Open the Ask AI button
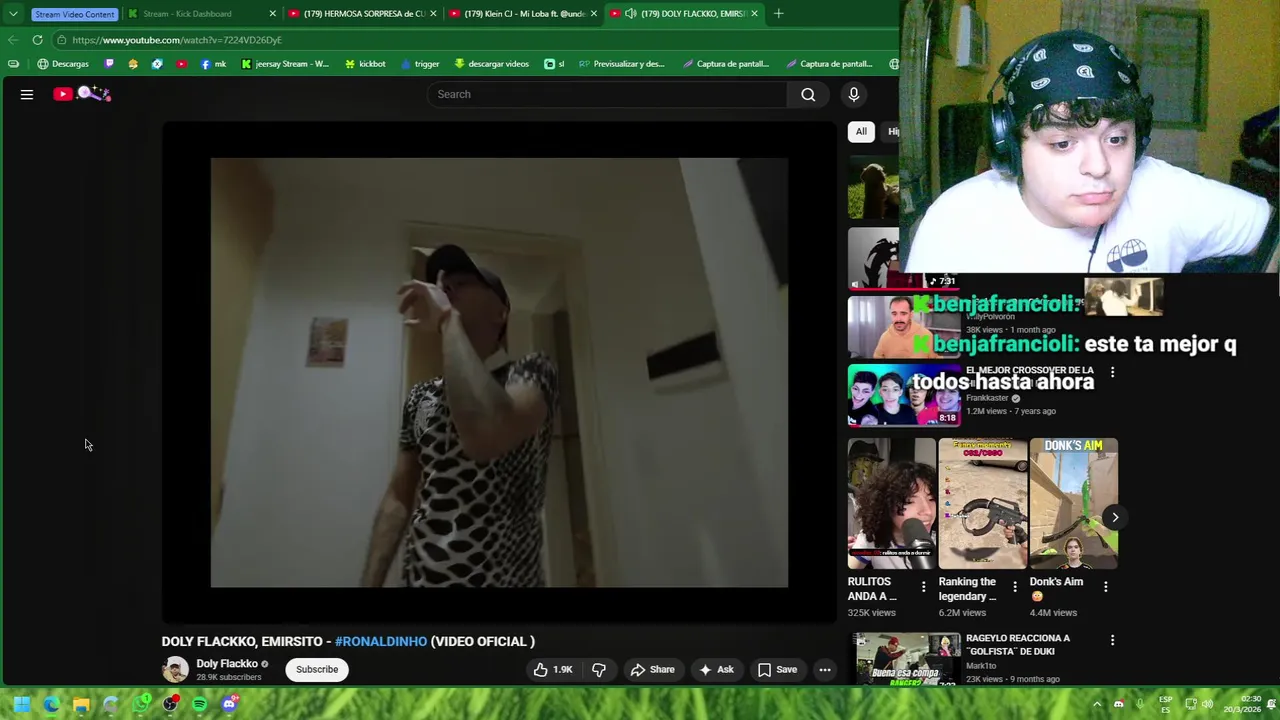The image size is (1280, 720). [x=716, y=670]
